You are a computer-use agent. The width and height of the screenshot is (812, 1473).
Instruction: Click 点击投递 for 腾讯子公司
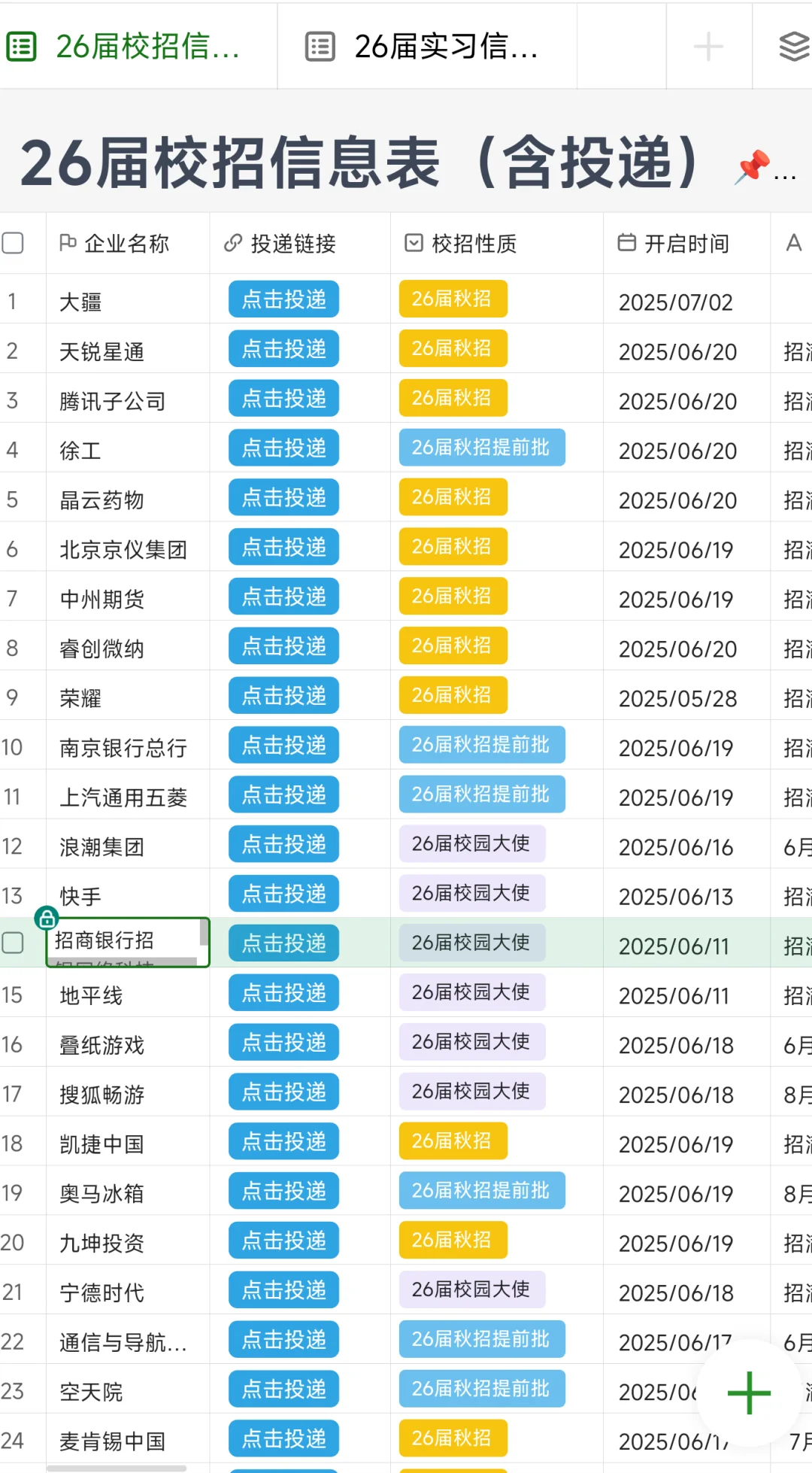tap(284, 399)
